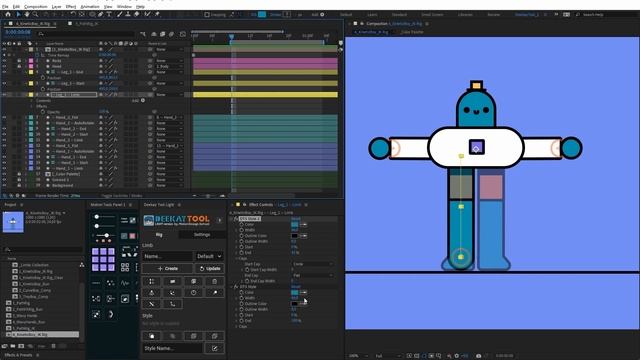Open the Start Cap dropdown
Image resolution: width=640 pixels, height=360 pixels.
[x=312, y=264]
